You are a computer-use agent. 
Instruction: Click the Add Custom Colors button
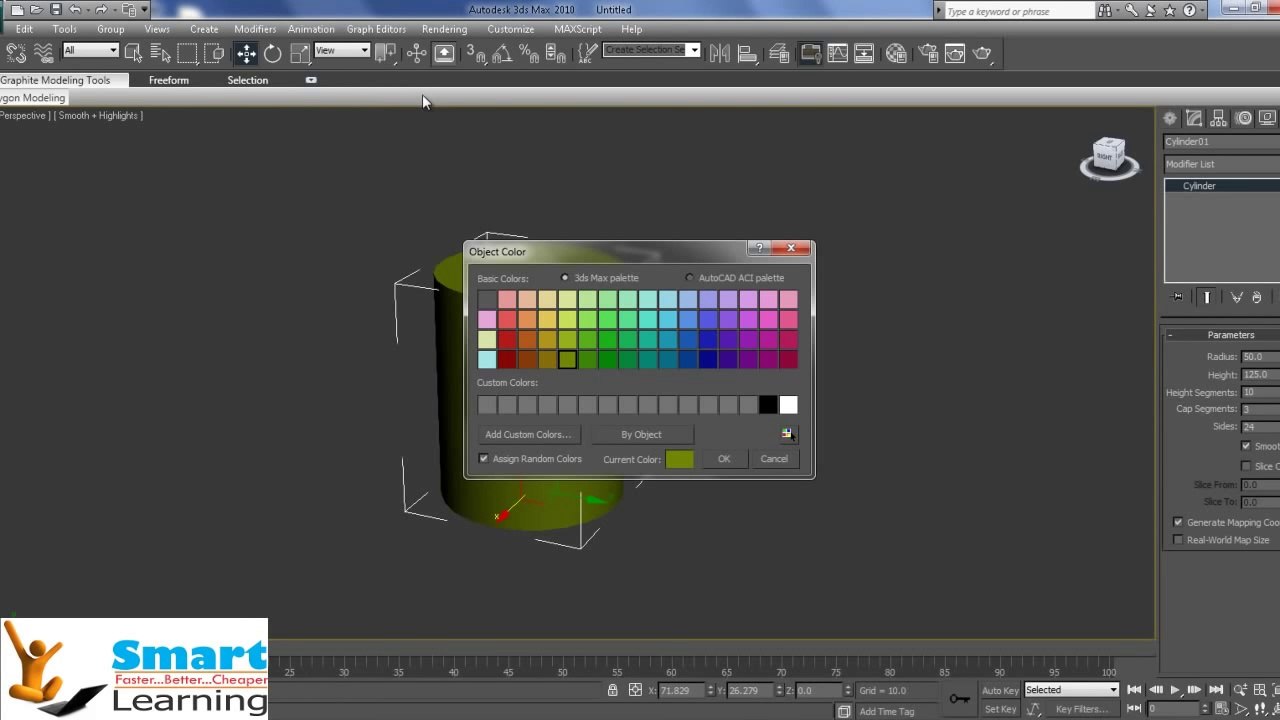(528, 434)
